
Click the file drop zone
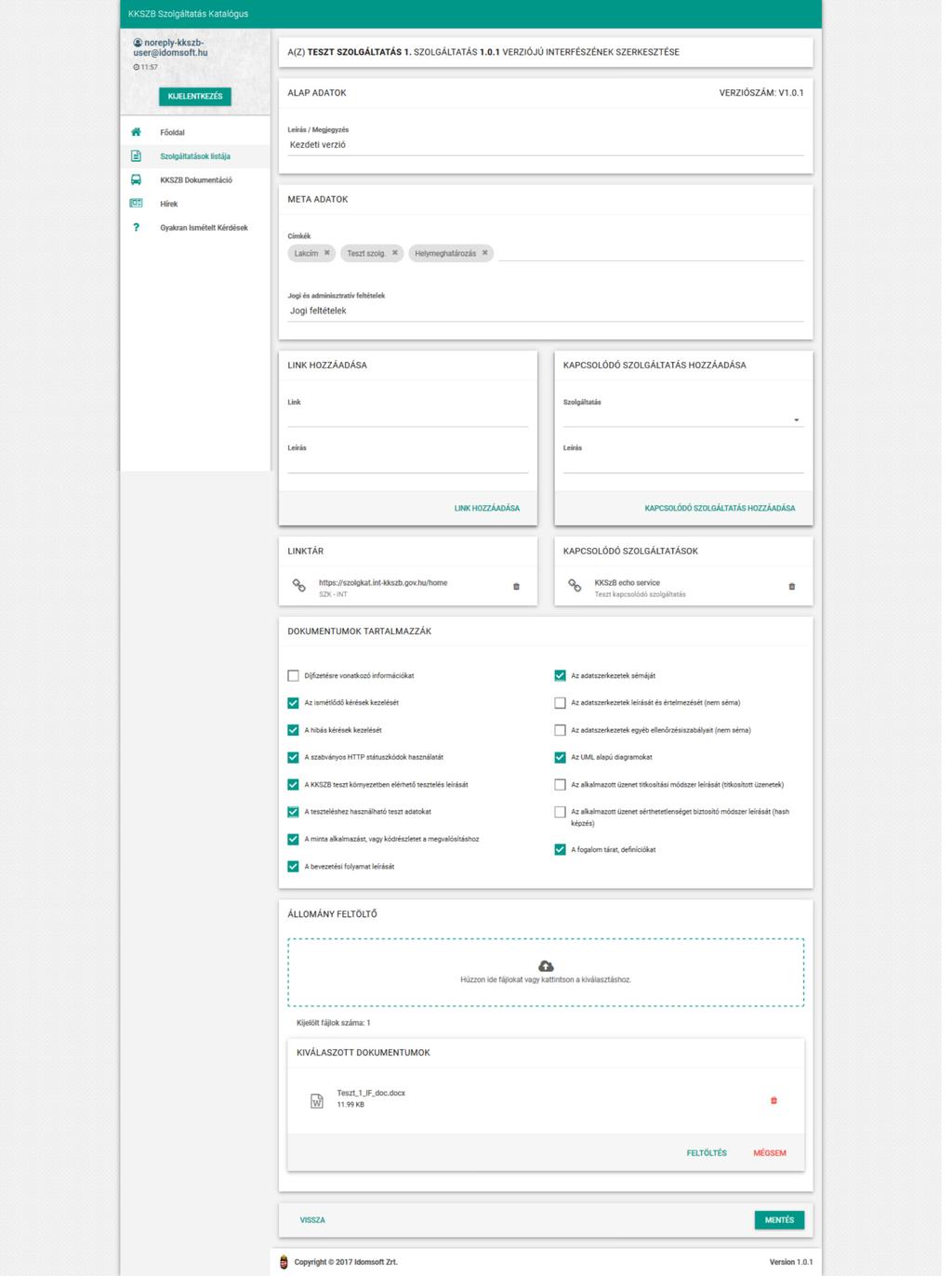[x=546, y=973]
